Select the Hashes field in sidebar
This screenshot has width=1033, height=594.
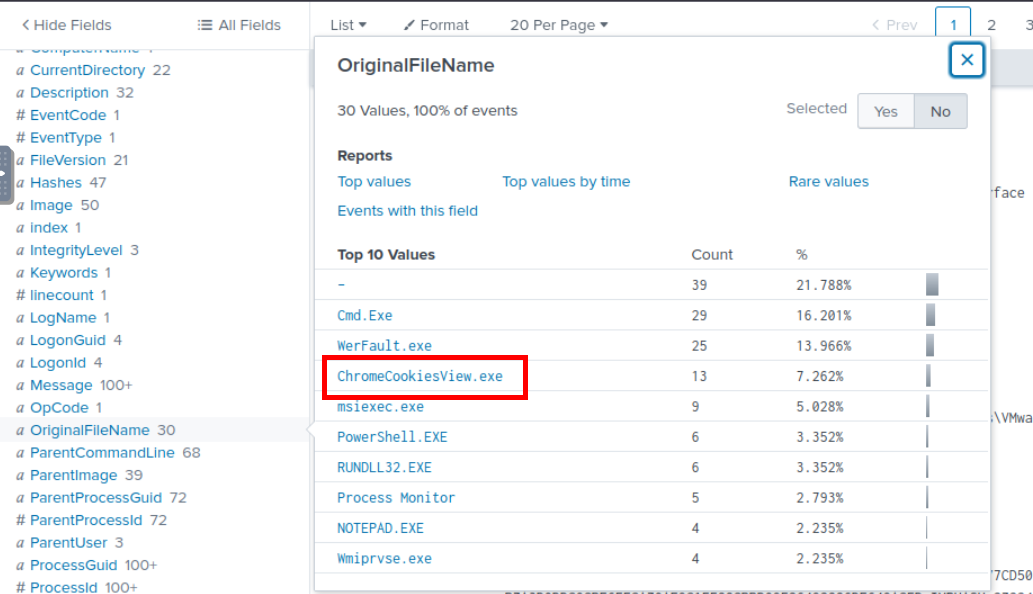point(56,183)
